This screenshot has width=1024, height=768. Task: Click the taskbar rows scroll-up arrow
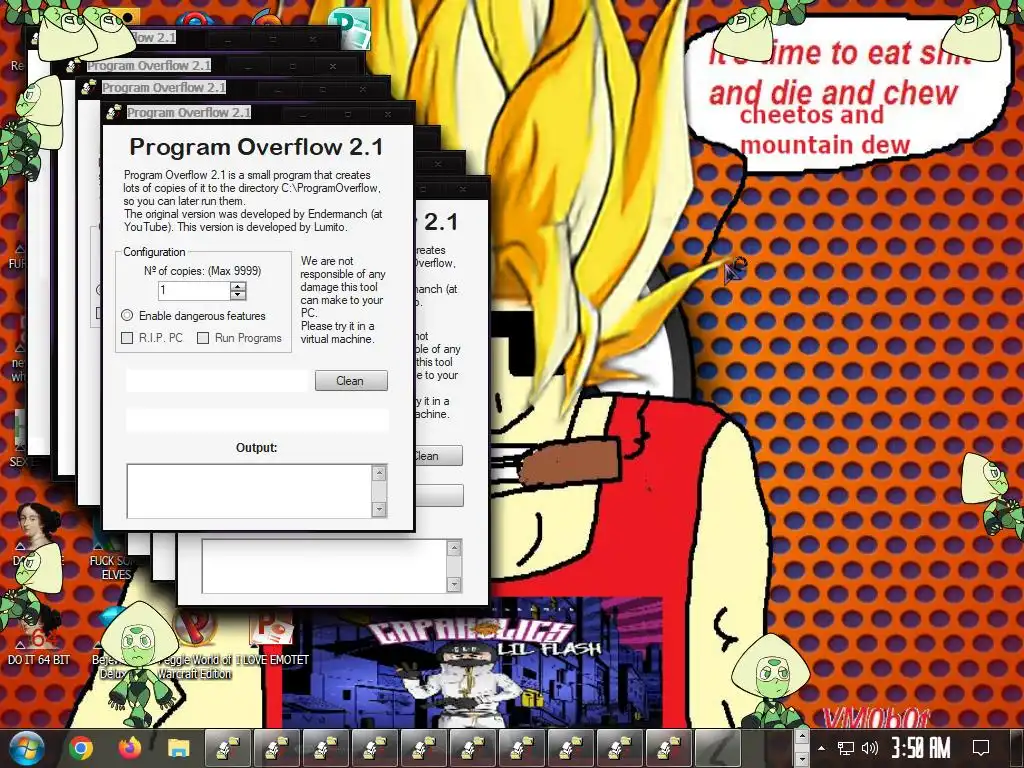point(802,738)
